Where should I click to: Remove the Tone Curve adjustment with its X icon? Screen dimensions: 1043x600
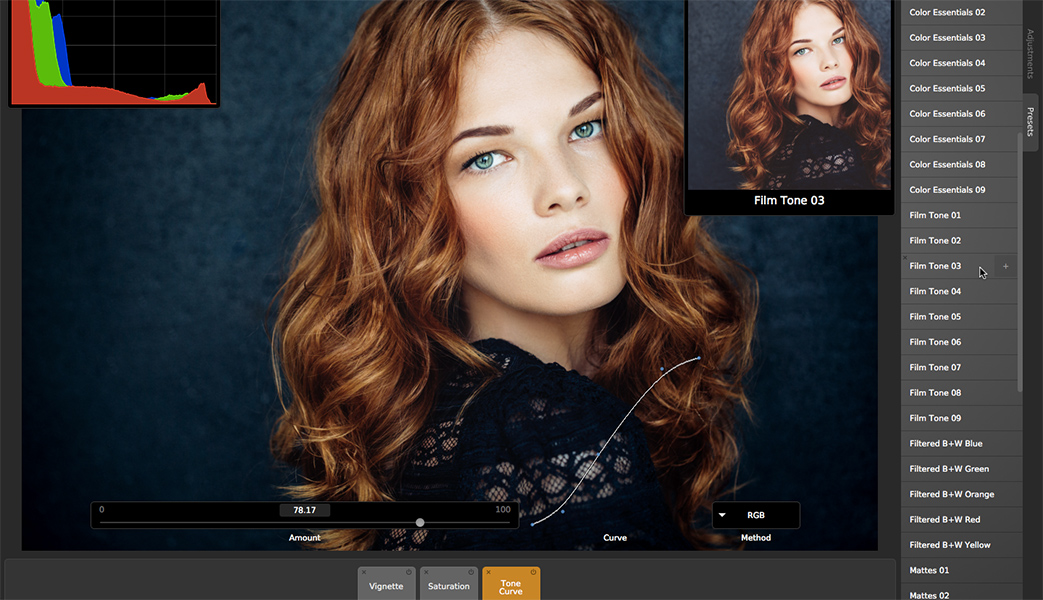488,572
